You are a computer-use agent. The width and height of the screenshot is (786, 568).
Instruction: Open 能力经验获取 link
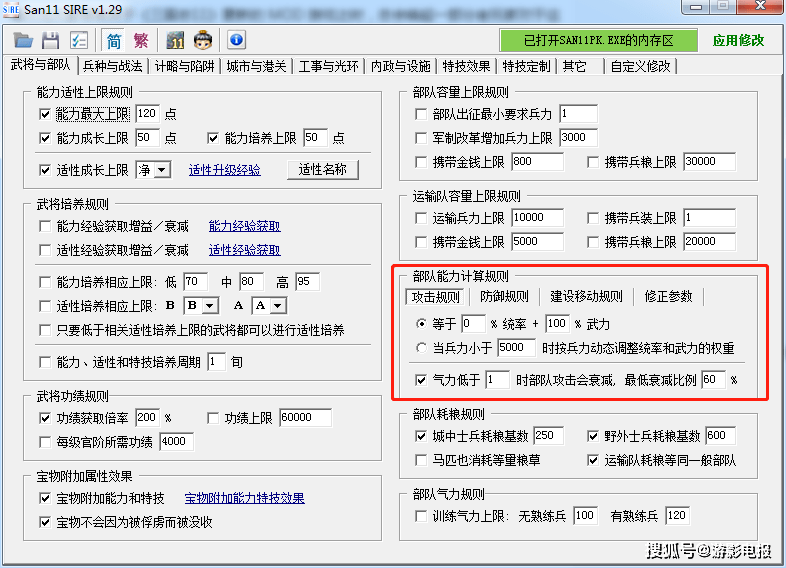[245, 227]
